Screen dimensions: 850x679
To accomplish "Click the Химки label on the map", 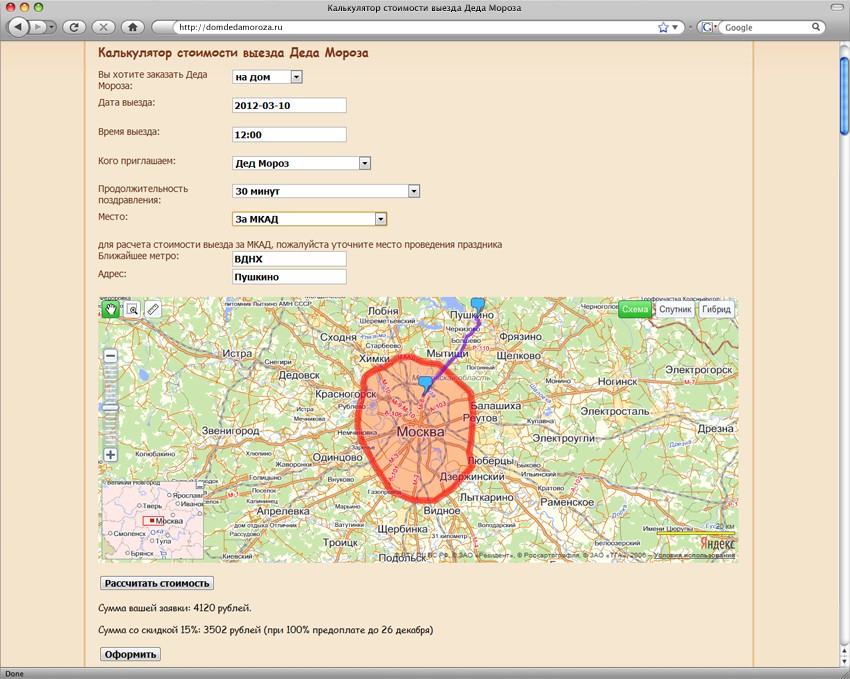I will [375, 358].
